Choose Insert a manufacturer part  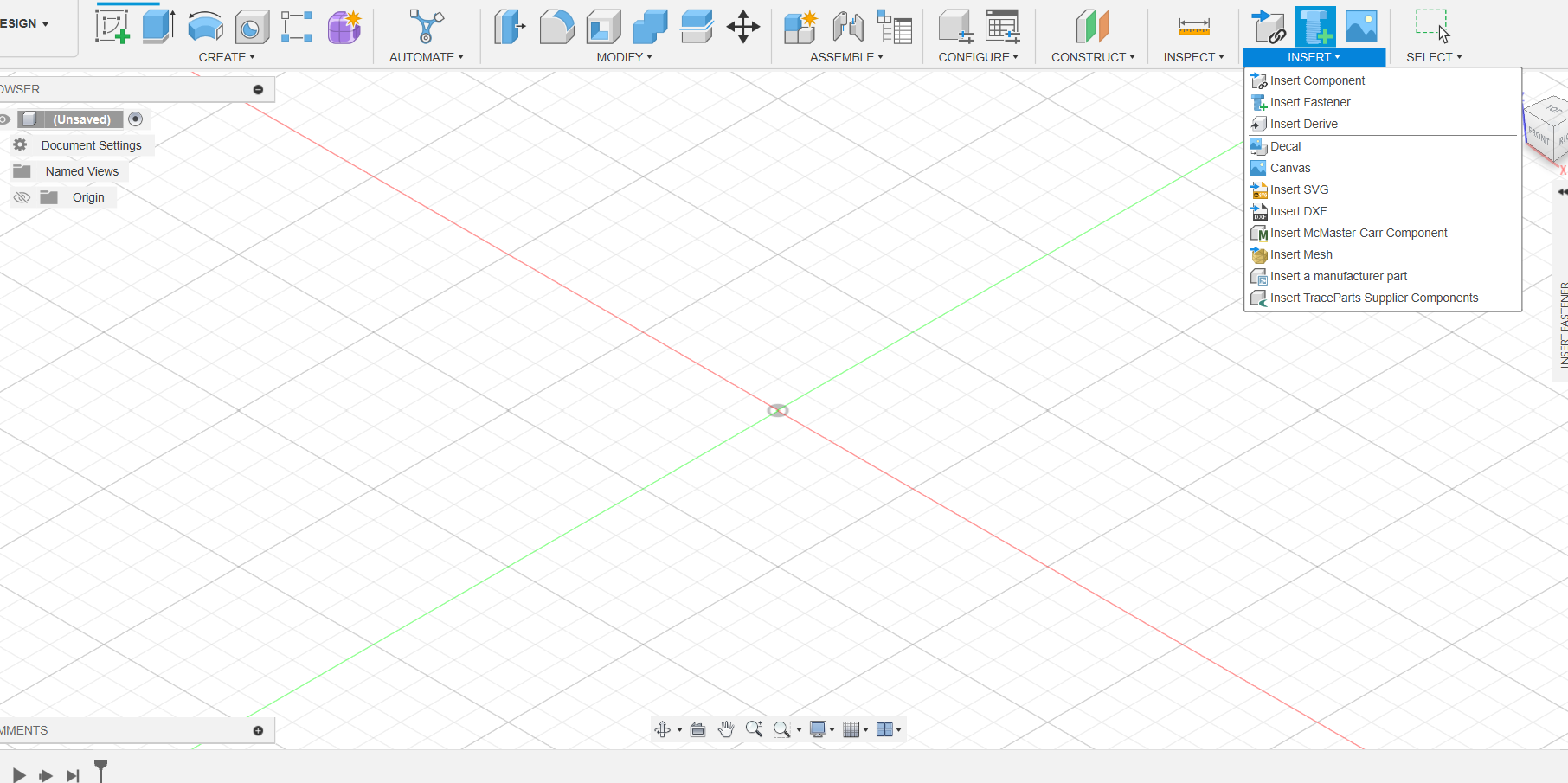click(1382, 276)
